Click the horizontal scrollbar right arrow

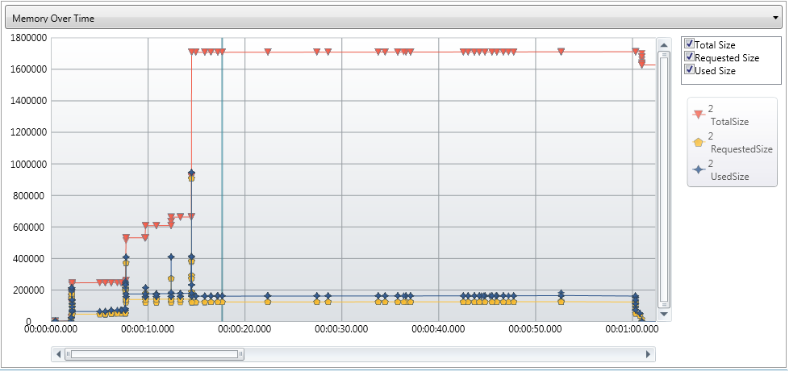coord(648,354)
